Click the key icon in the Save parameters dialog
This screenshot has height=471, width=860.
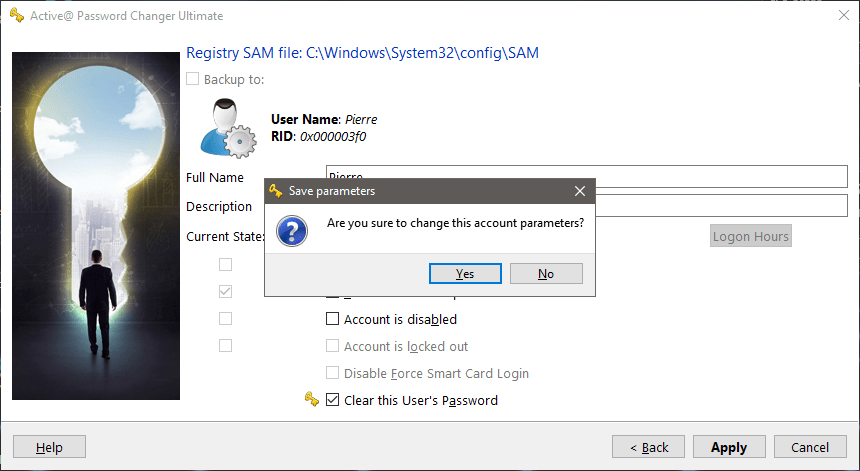click(276, 191)
